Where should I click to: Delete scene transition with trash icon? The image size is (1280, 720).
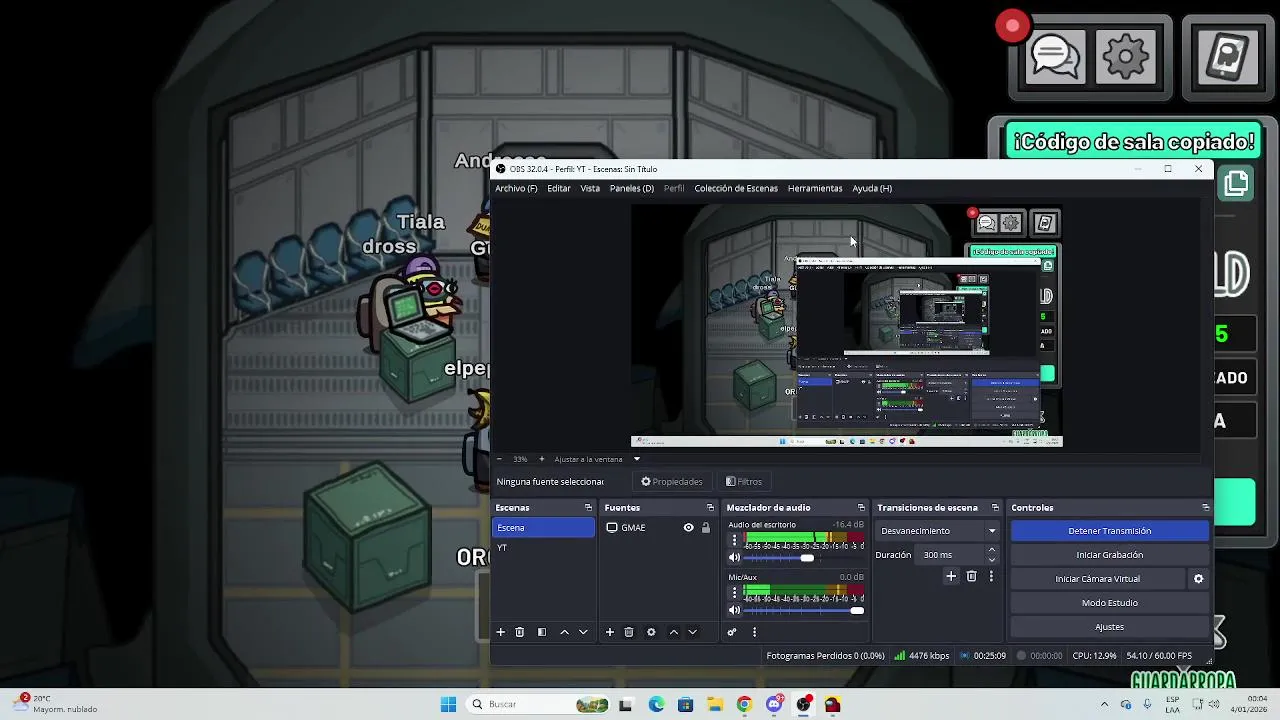[971, 576]
